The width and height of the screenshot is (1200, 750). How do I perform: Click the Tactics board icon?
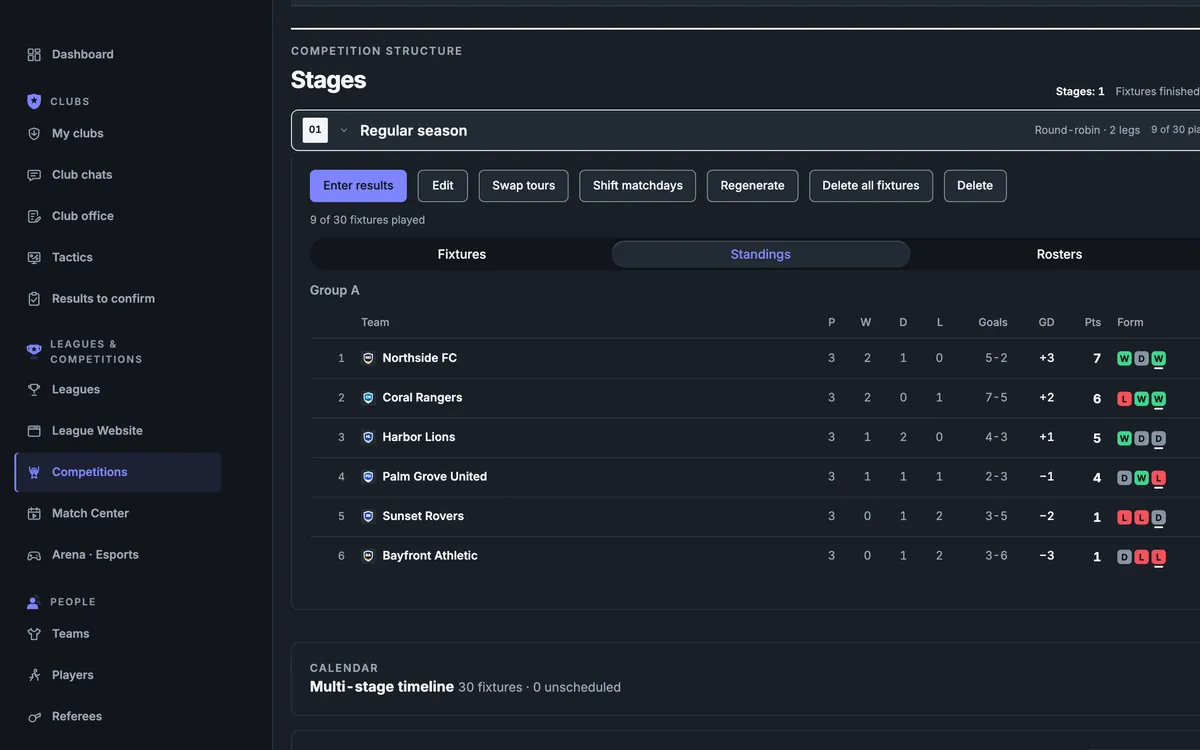(34, 257)
